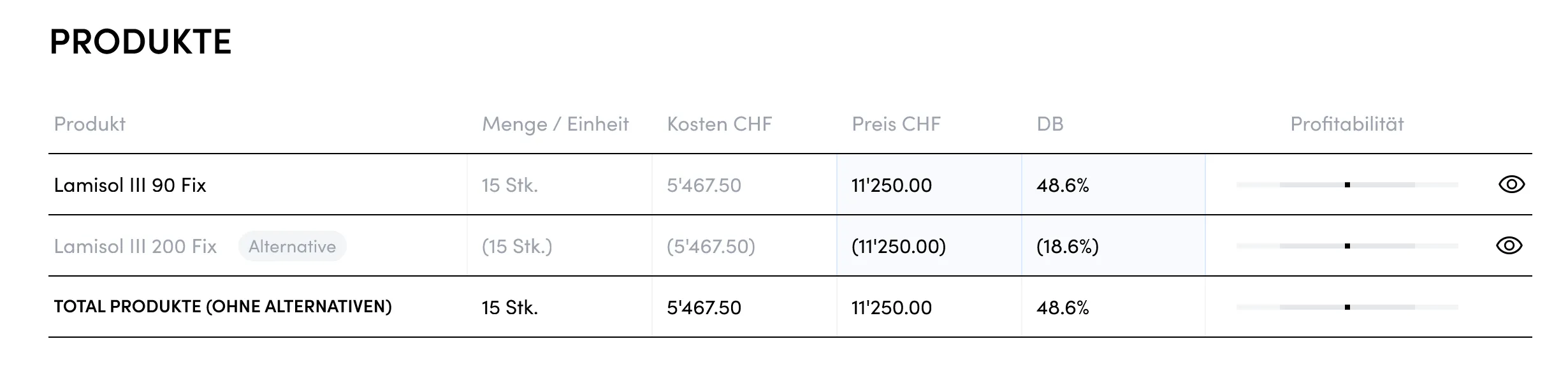The width and height of the screenshot is (1568, 376).
Task: Click the Preis CHF column header
Action: [896, 124]
